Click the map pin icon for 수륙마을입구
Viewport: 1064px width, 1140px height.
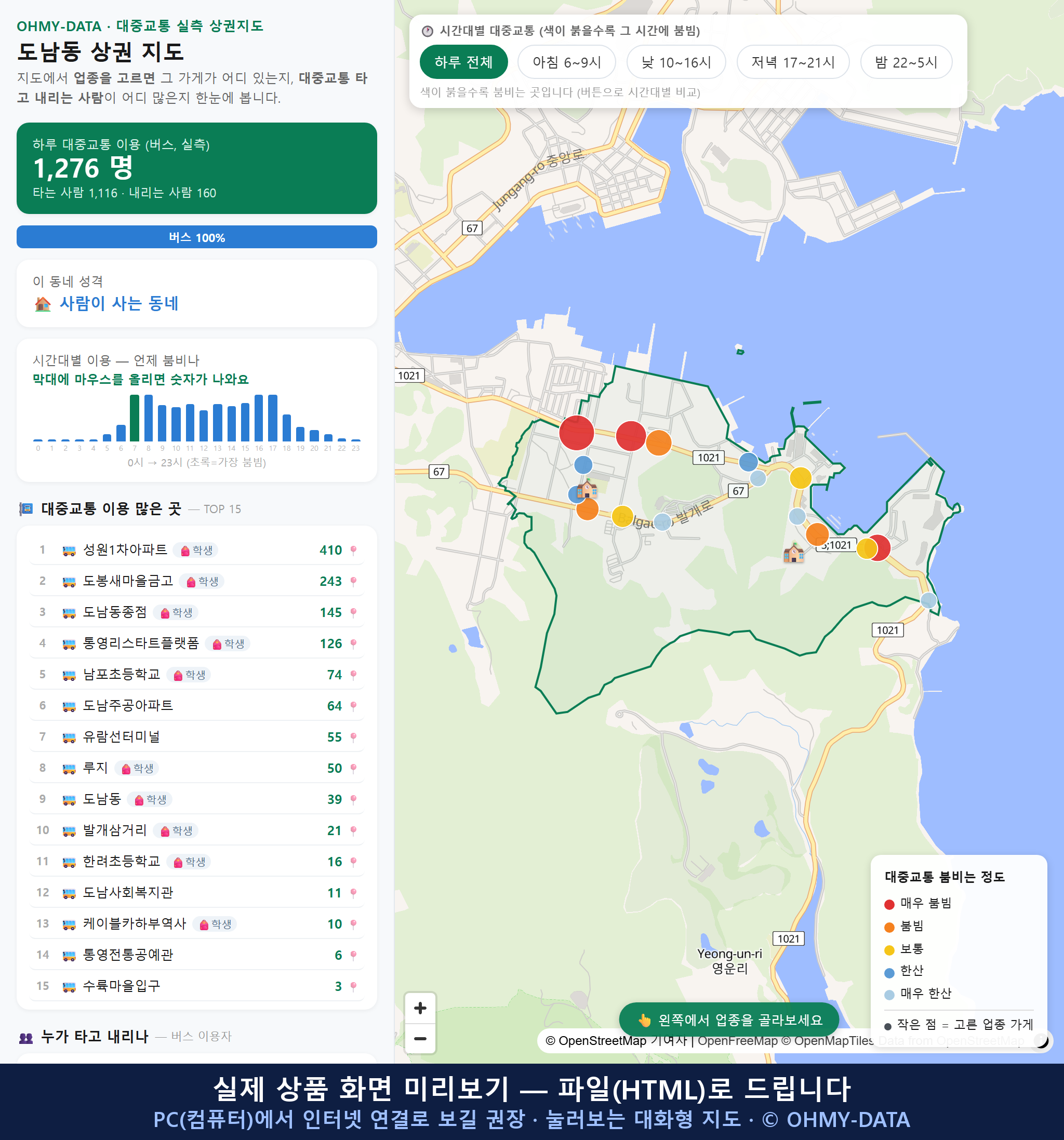pyautogui.click(x=353, y=986)
